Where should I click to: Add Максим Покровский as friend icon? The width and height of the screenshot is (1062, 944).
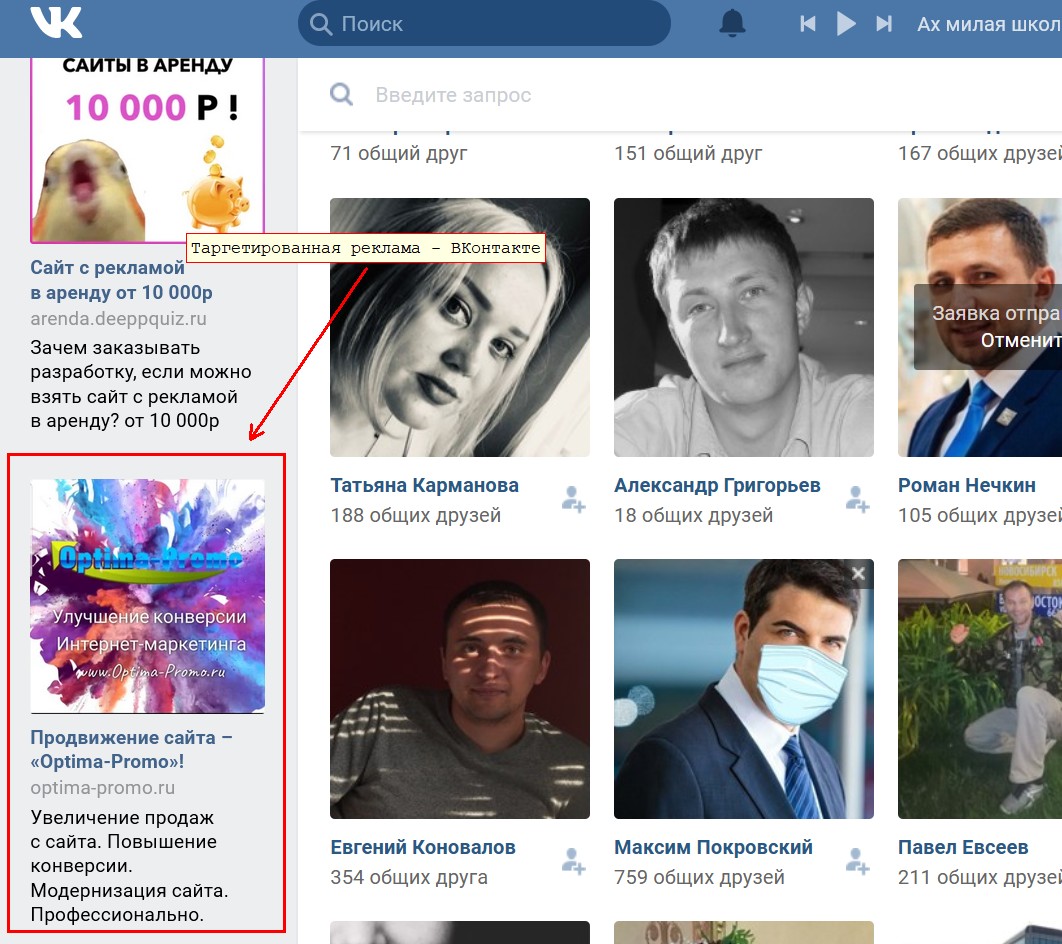tap(857, 861)
